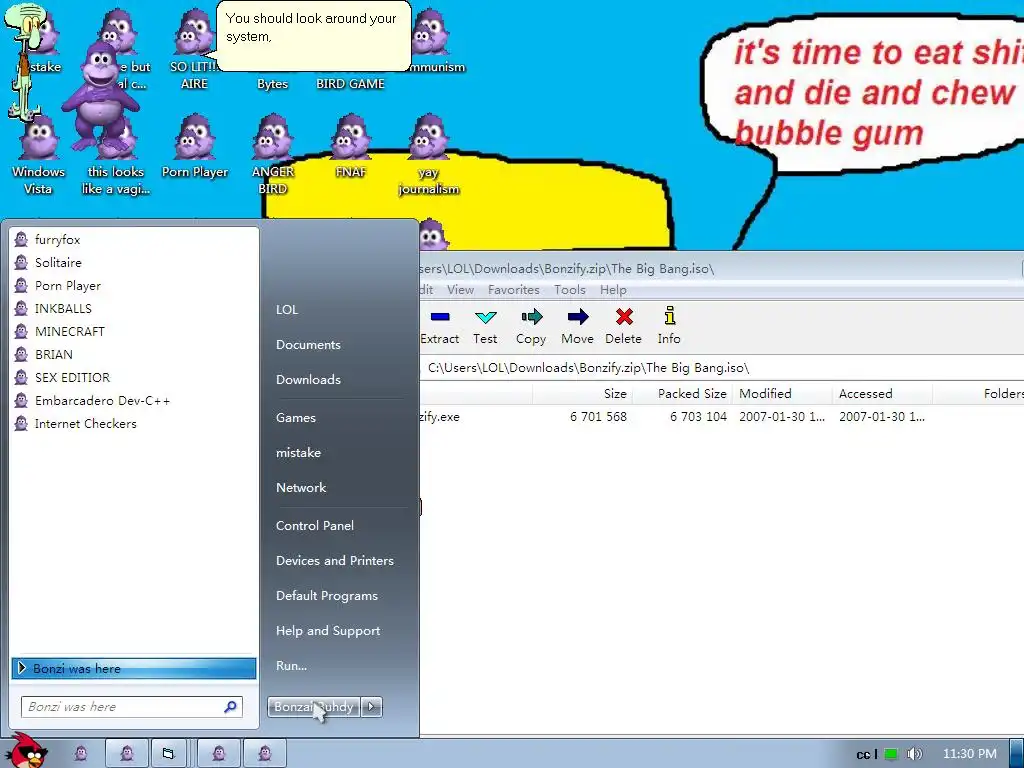Click the search magnifier in Start menu

[231, 707]
